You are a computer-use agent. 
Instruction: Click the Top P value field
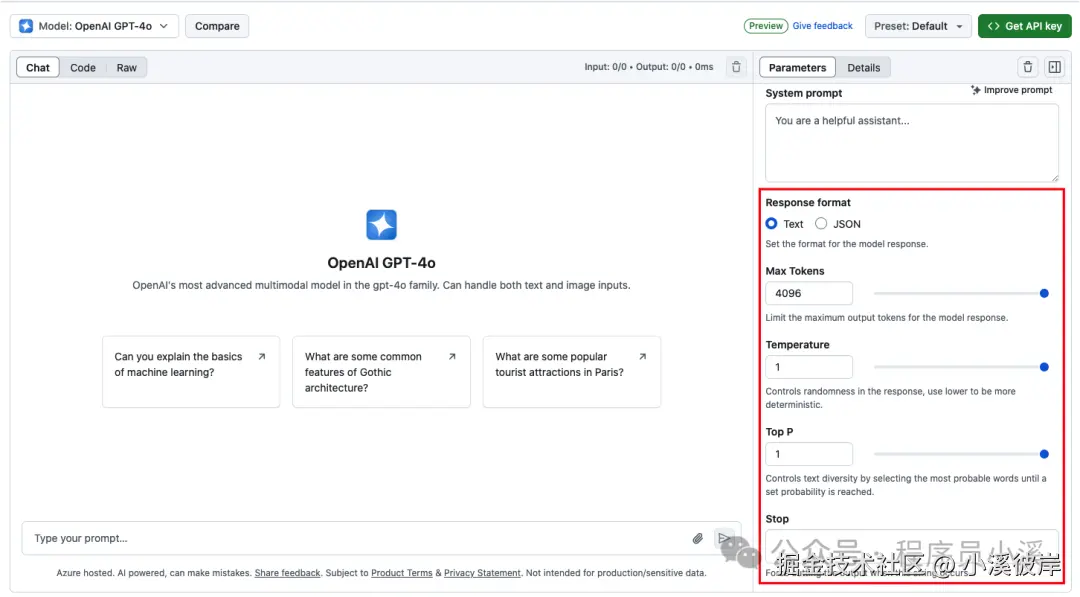[809, 454]
